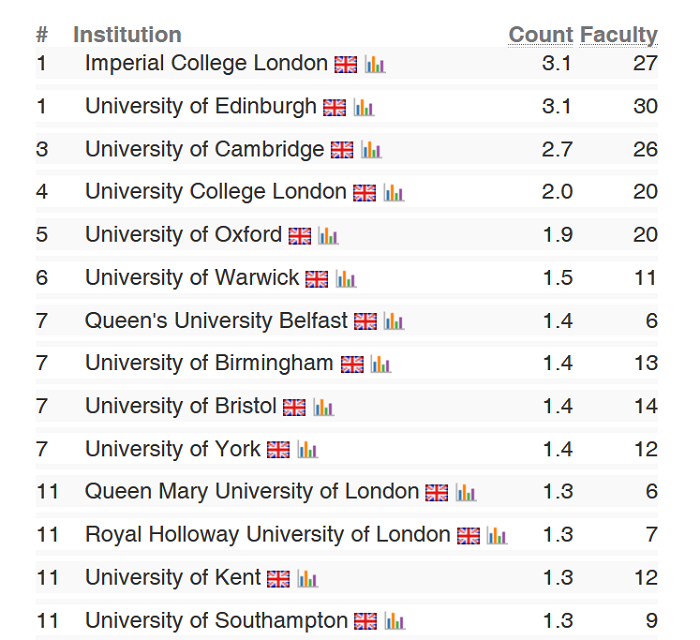Click University of Cambridge's chart icon
Image resolution: width=700 pixels, height=640 pixels.
coord(371,150)
